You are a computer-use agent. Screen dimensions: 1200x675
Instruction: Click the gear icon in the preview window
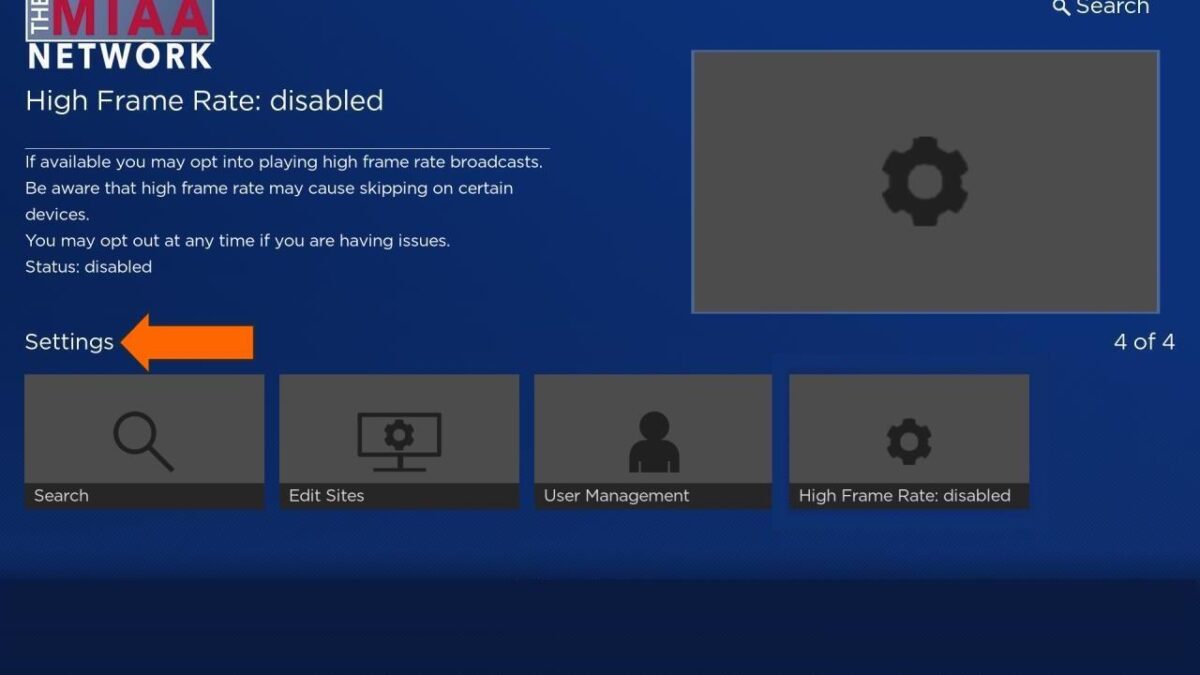point(925,182)
